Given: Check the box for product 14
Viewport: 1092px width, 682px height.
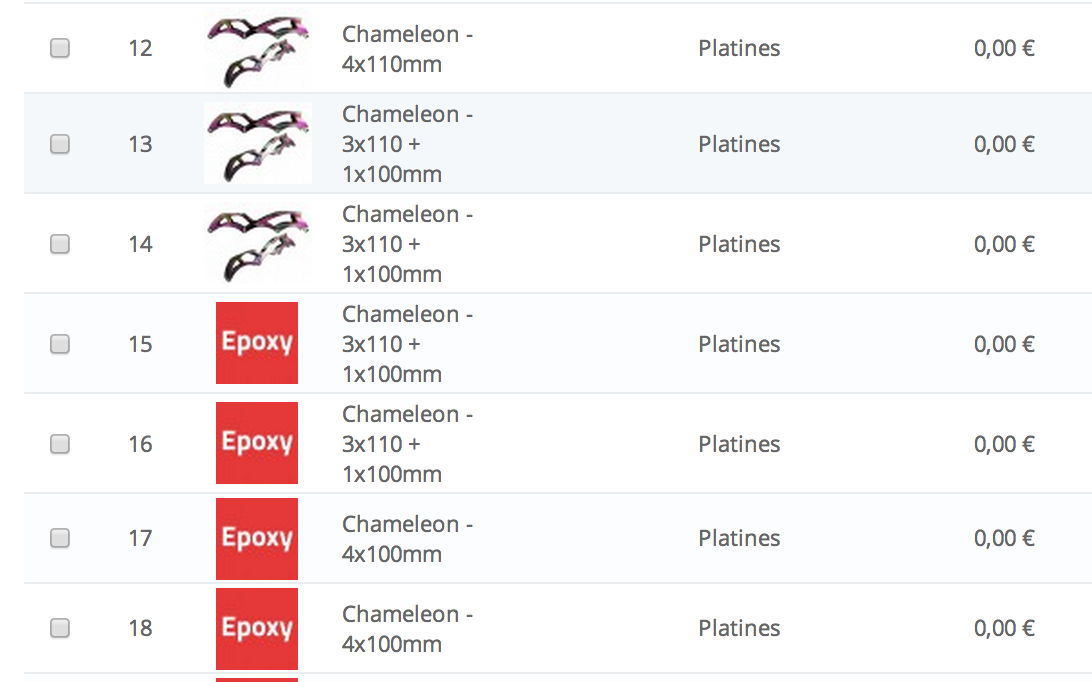Looking at the screenshot, I should 60,244.
